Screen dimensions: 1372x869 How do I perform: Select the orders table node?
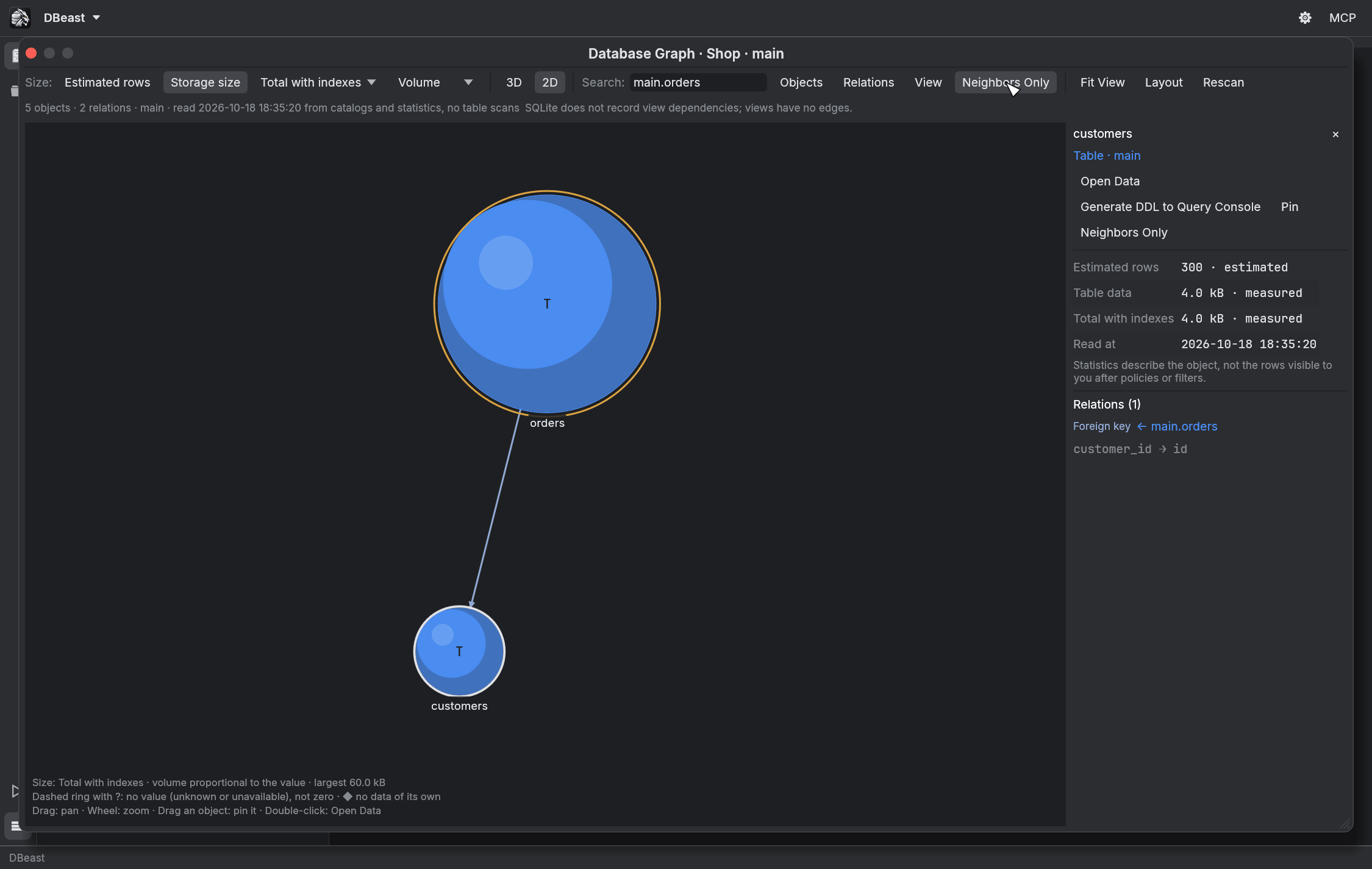547,303
